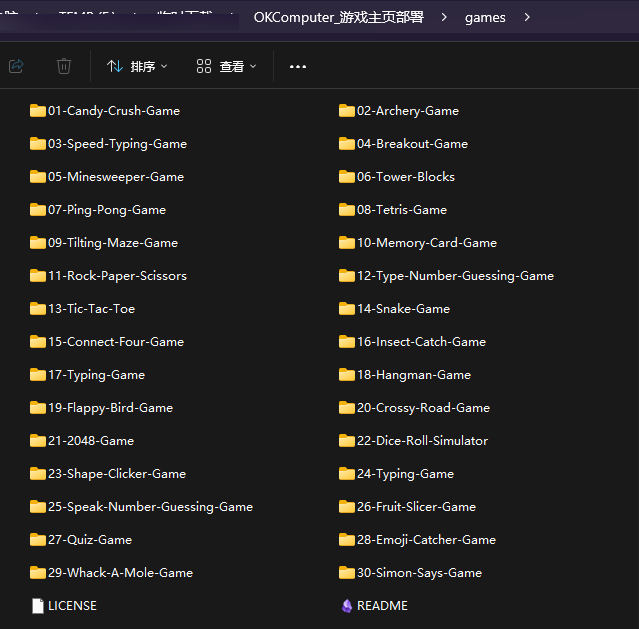639x629 pixels.
Task: Click the share icon in toolbar
Action: pos(16,66)
